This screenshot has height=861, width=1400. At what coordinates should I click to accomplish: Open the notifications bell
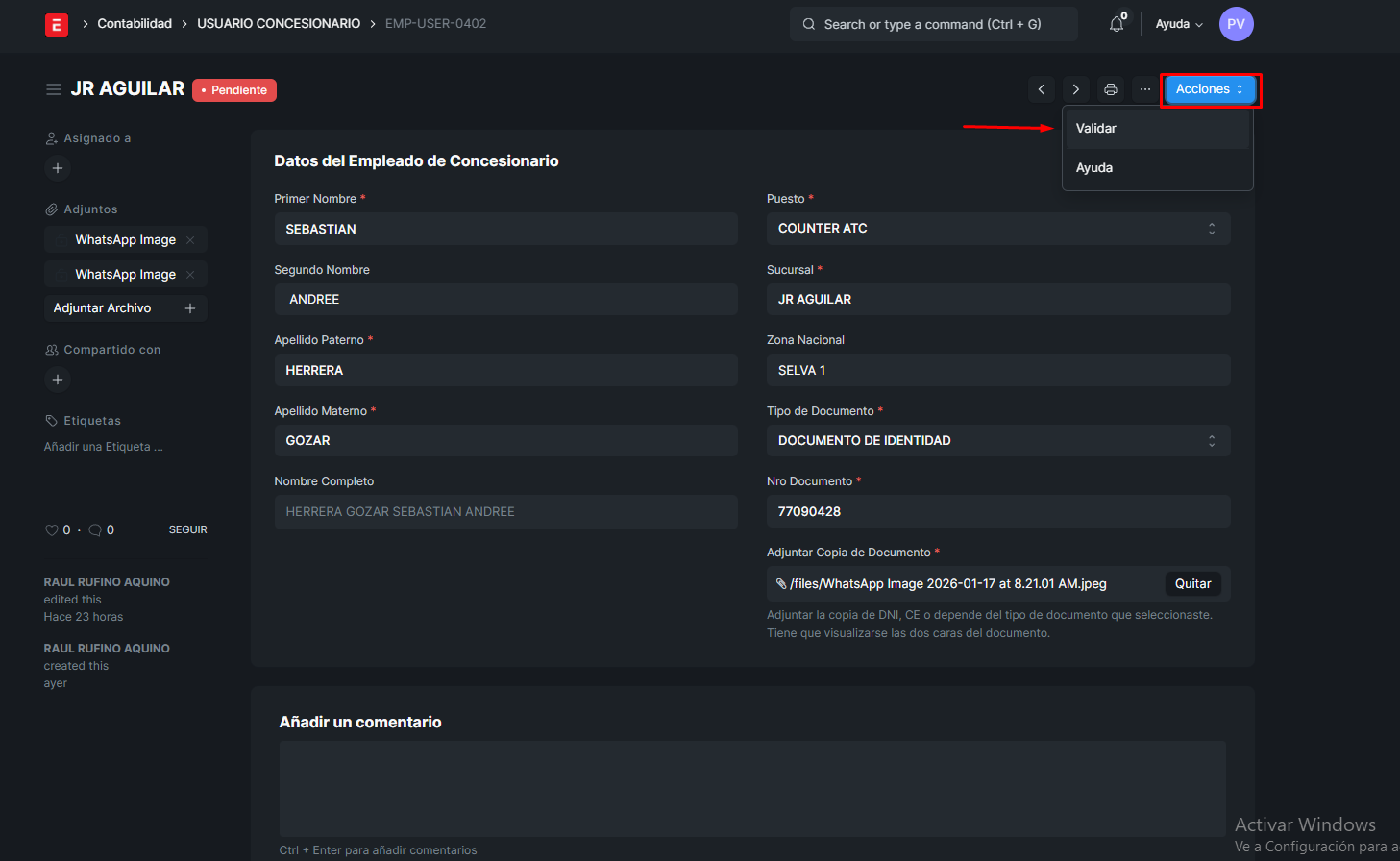[1116, 24]
